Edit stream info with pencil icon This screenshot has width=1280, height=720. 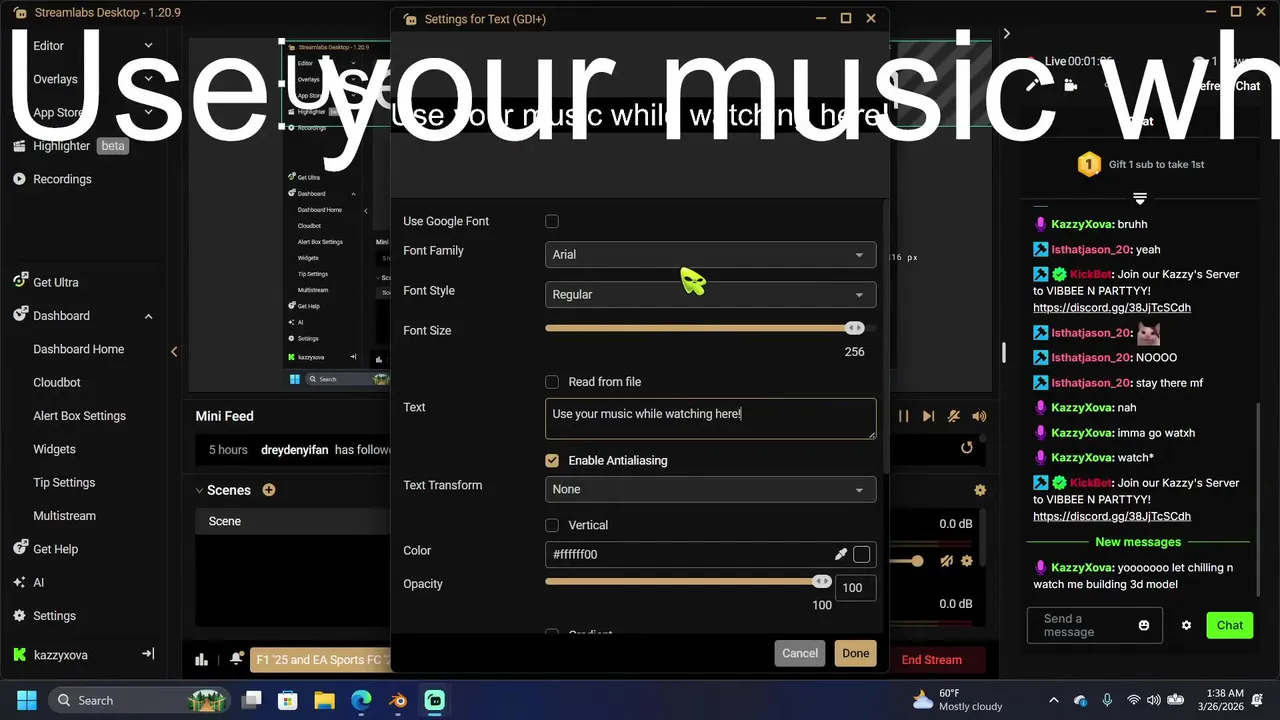(x=1032, y=86)
